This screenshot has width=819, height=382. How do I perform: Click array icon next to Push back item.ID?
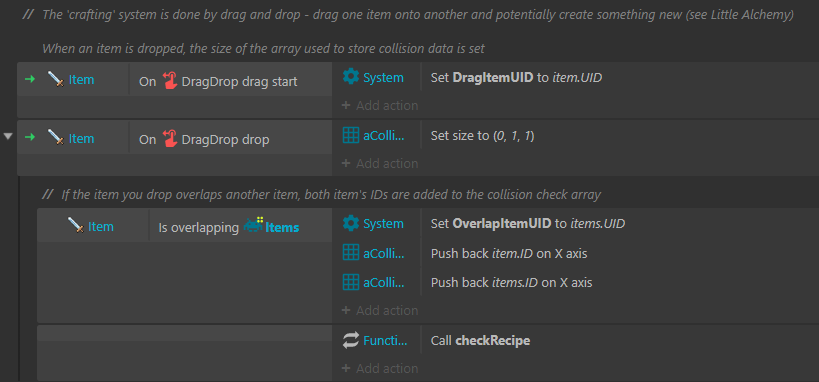[x=351, y=253]
